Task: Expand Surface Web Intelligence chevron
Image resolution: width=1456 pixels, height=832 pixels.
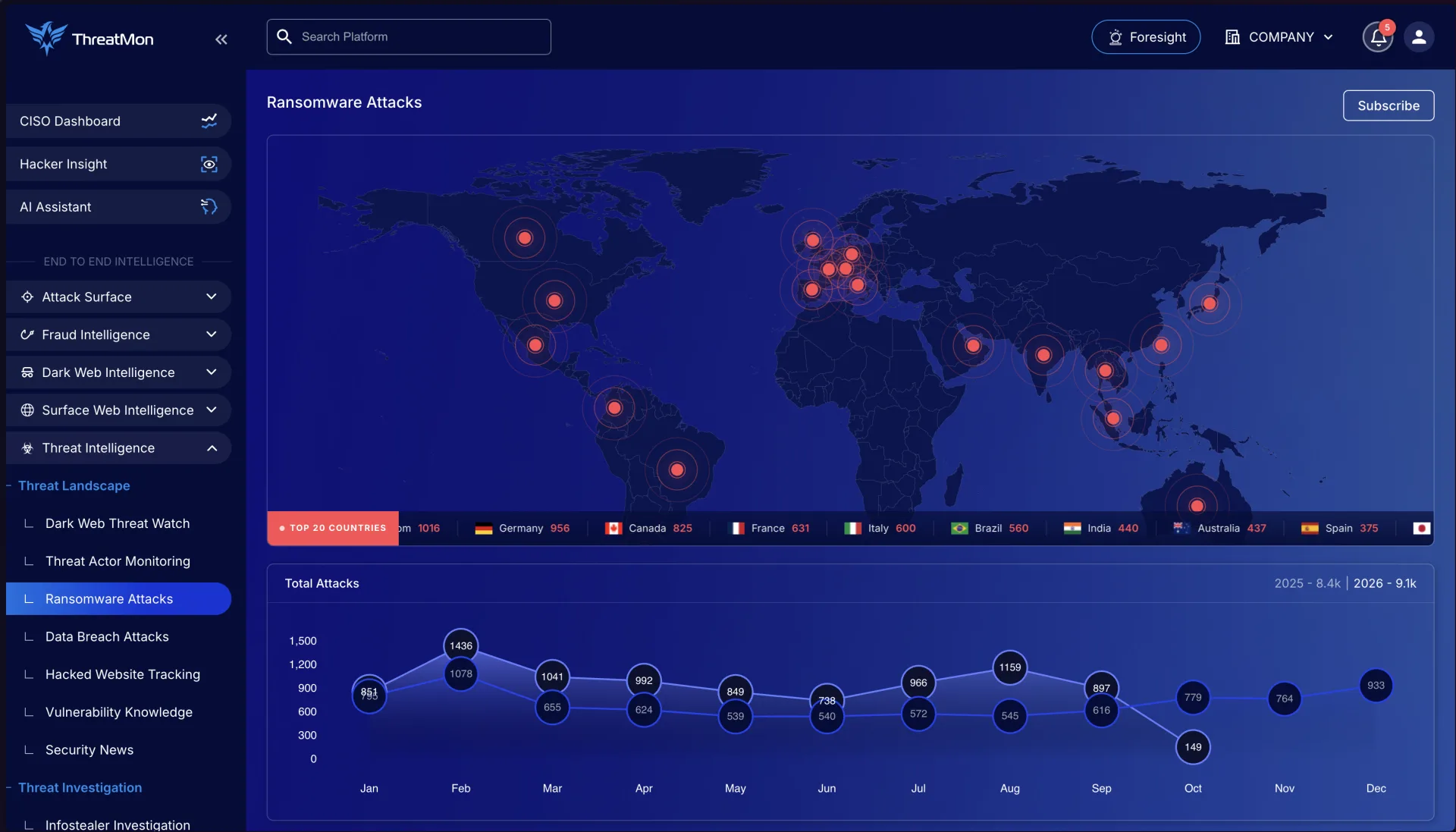Action: click(x=212, y=410)
